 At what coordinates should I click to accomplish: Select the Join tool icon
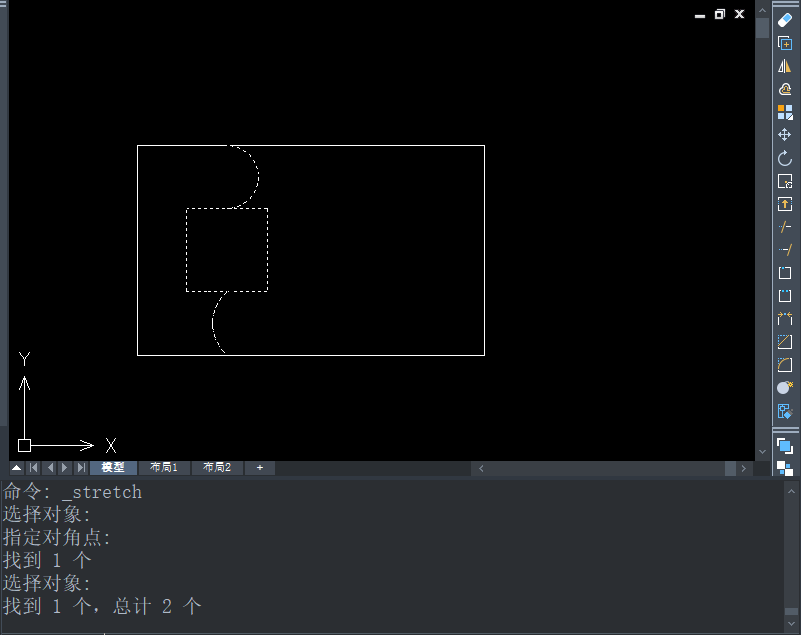(x=785, y=319)
